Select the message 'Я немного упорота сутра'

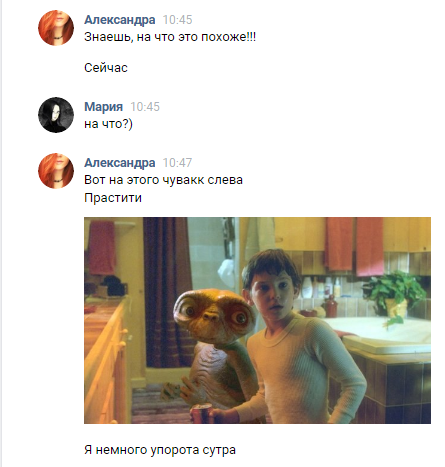(x=160, y=450)
